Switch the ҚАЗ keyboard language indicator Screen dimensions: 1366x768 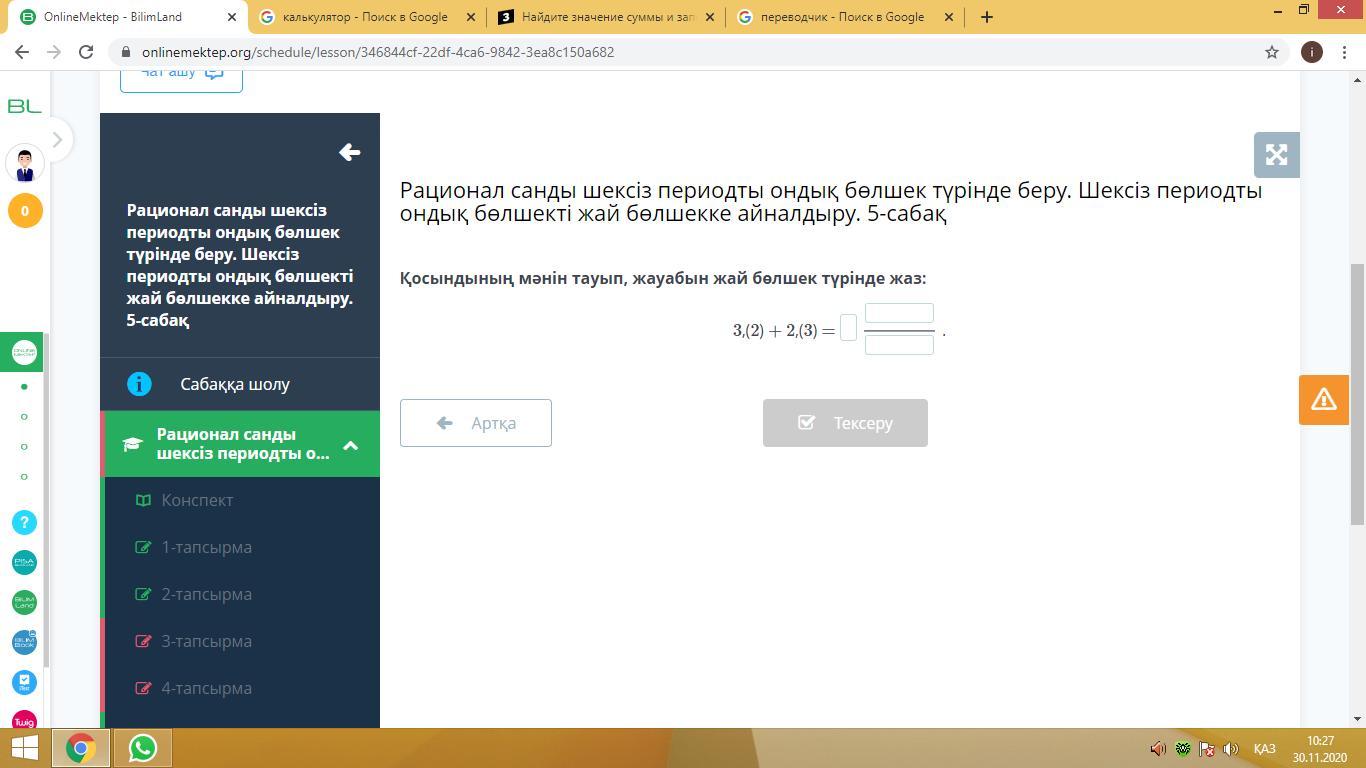tap(1264, 748)
